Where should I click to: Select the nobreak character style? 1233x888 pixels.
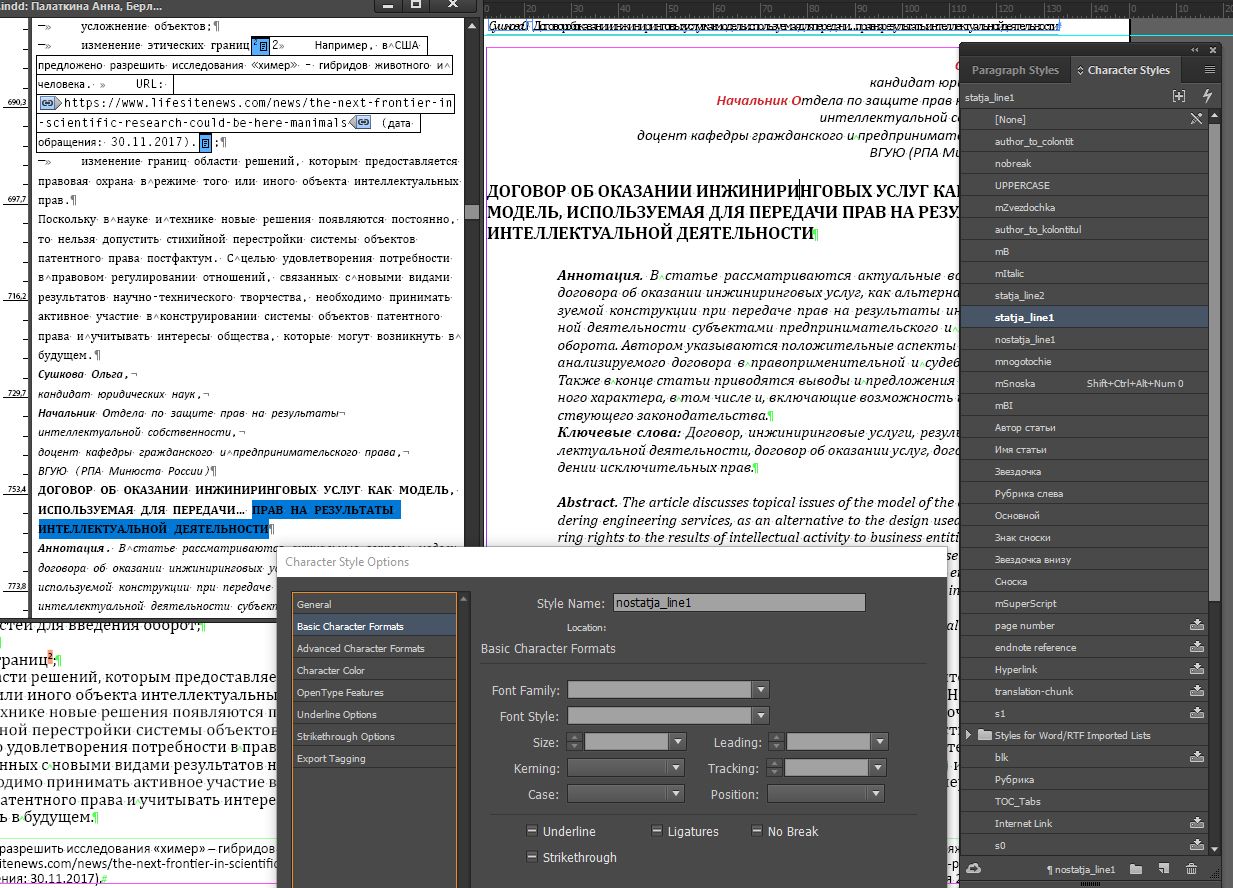point(1084,163)
